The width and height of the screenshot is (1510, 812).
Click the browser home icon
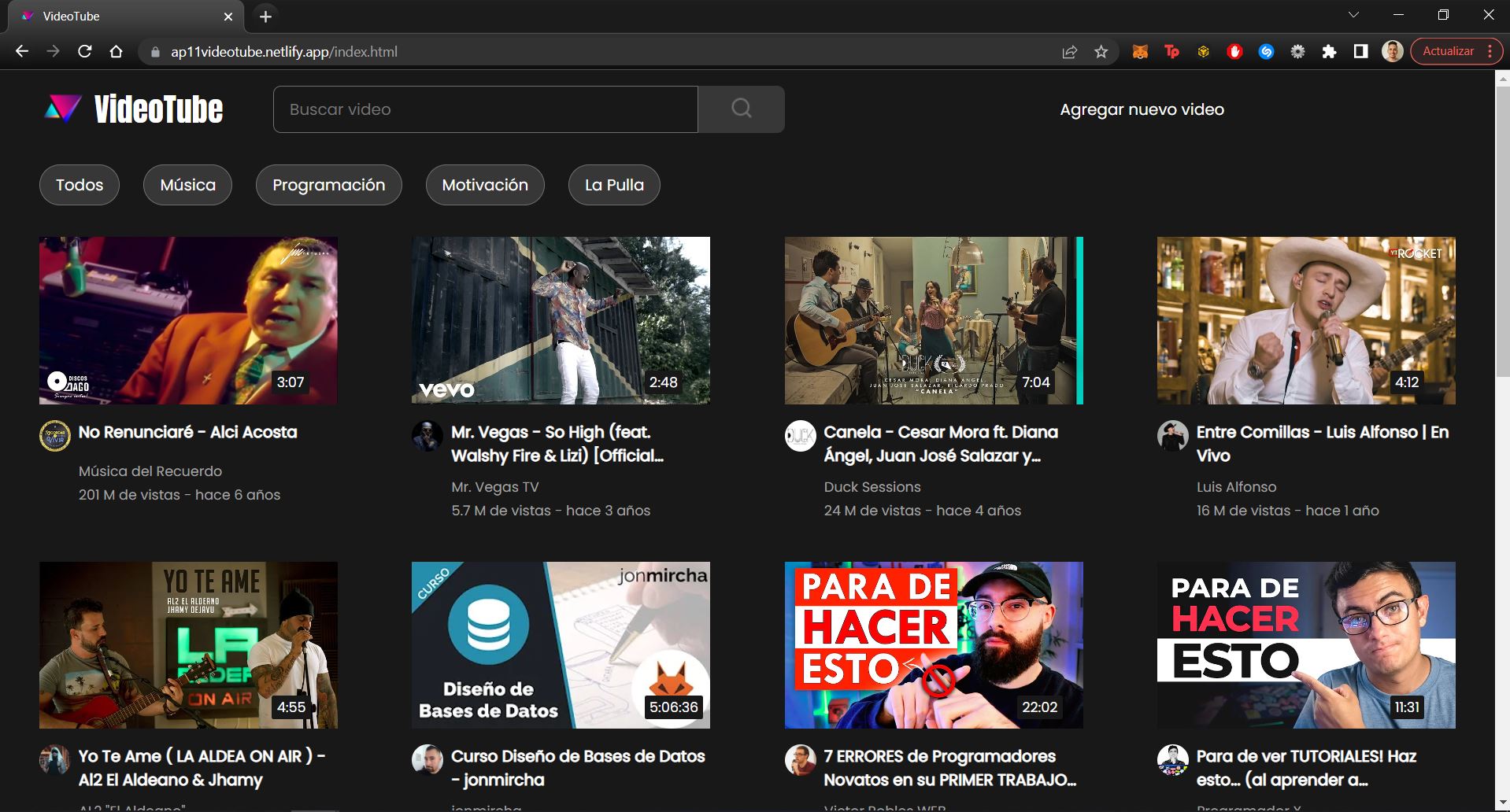point(116,51)
